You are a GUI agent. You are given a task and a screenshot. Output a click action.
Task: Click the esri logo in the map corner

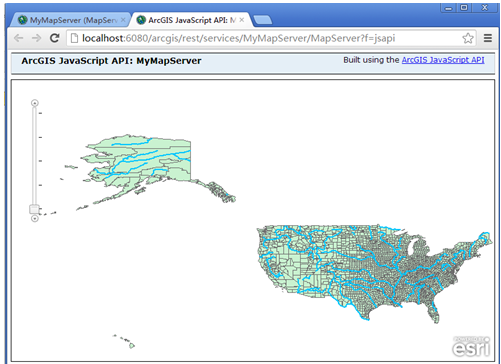[471, 347]
